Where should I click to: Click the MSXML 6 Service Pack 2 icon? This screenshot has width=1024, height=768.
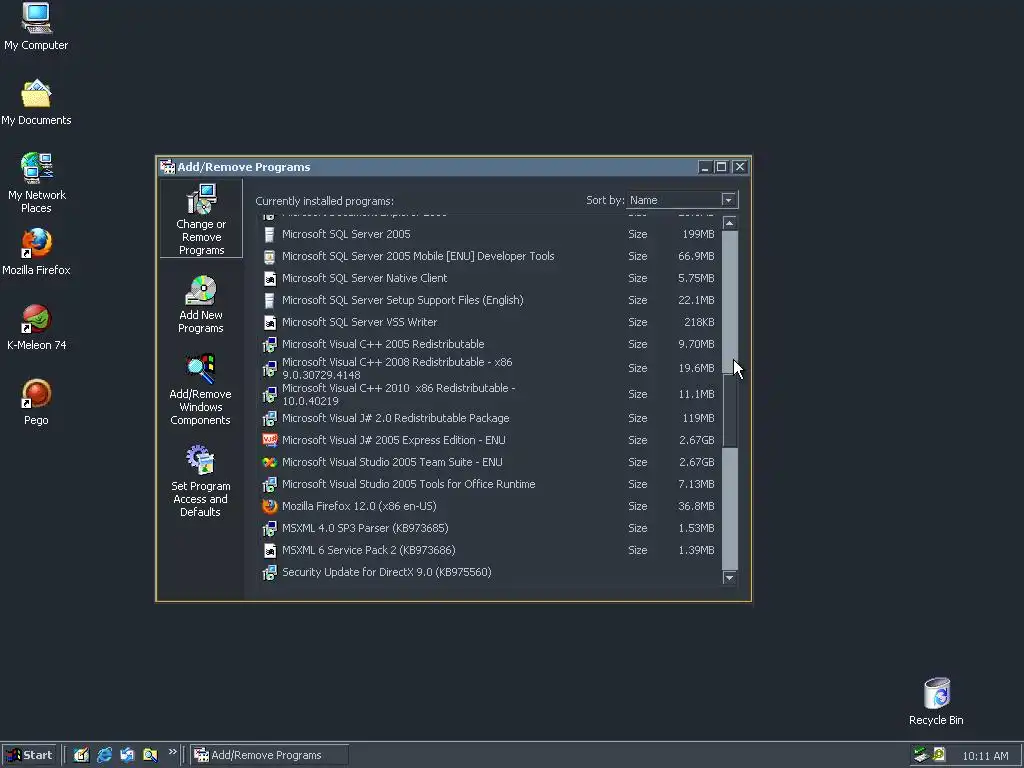coord(269,551)
